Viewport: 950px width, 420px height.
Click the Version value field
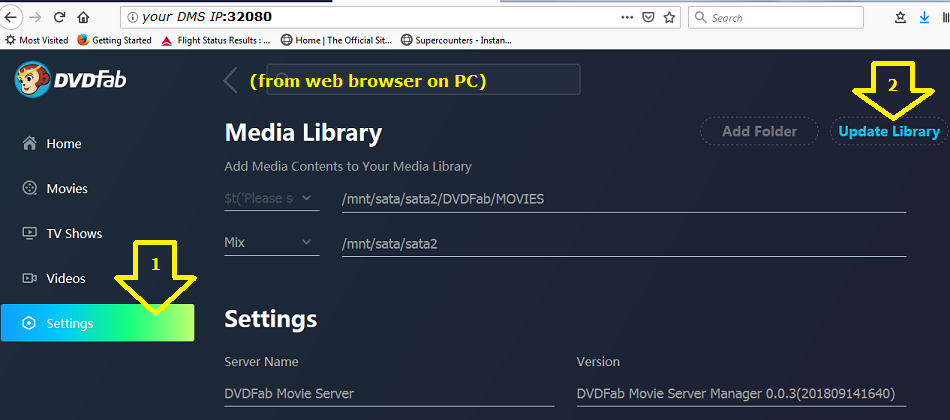[x=742, y=393]
